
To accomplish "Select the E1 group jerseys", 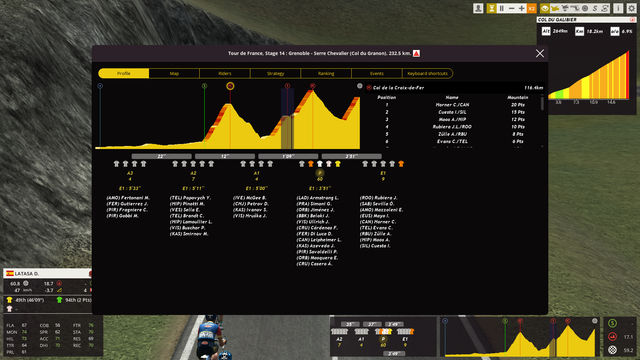I will pos(383,164).
